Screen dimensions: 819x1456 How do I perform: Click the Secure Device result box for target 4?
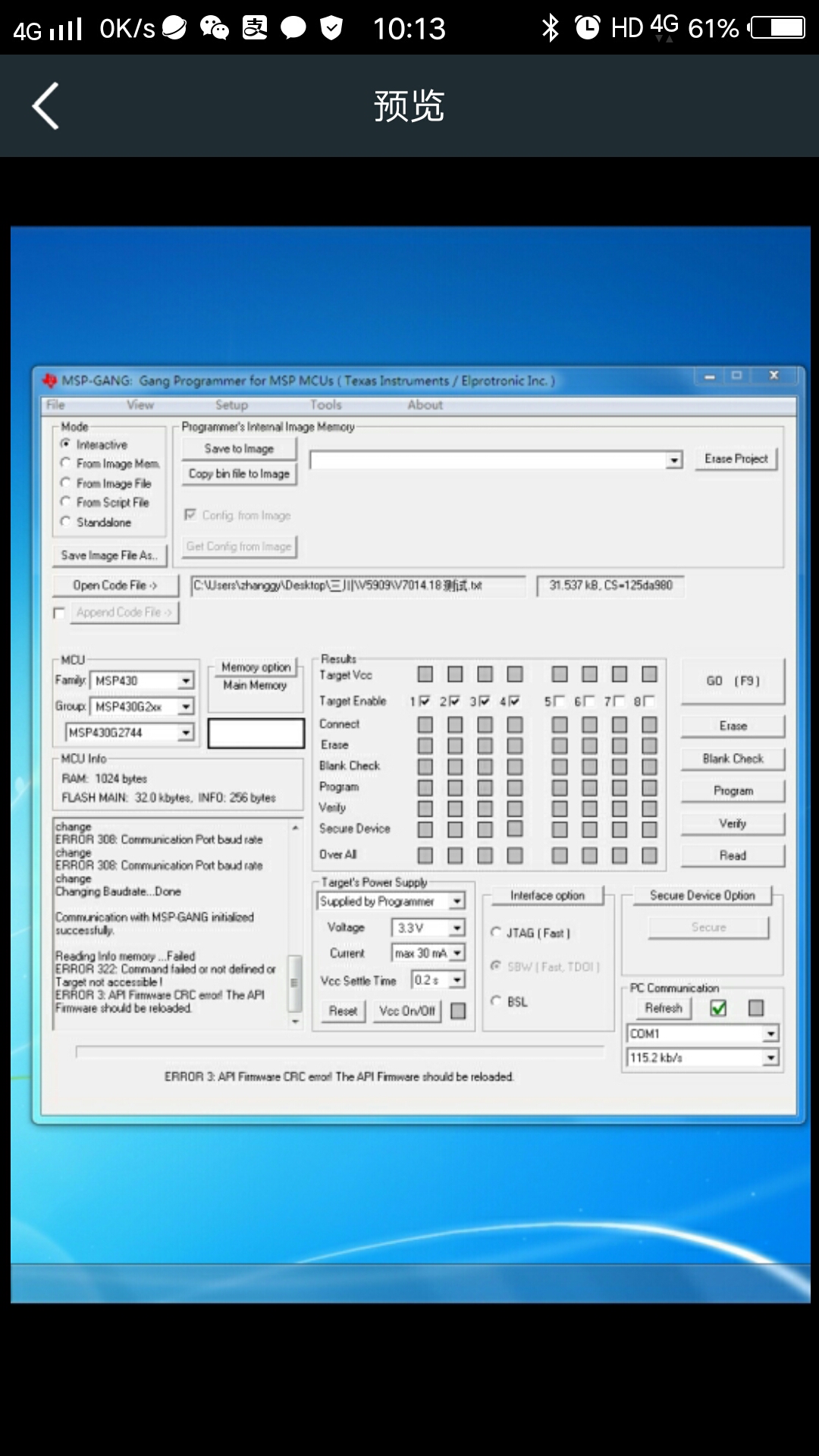pos(515,829)
